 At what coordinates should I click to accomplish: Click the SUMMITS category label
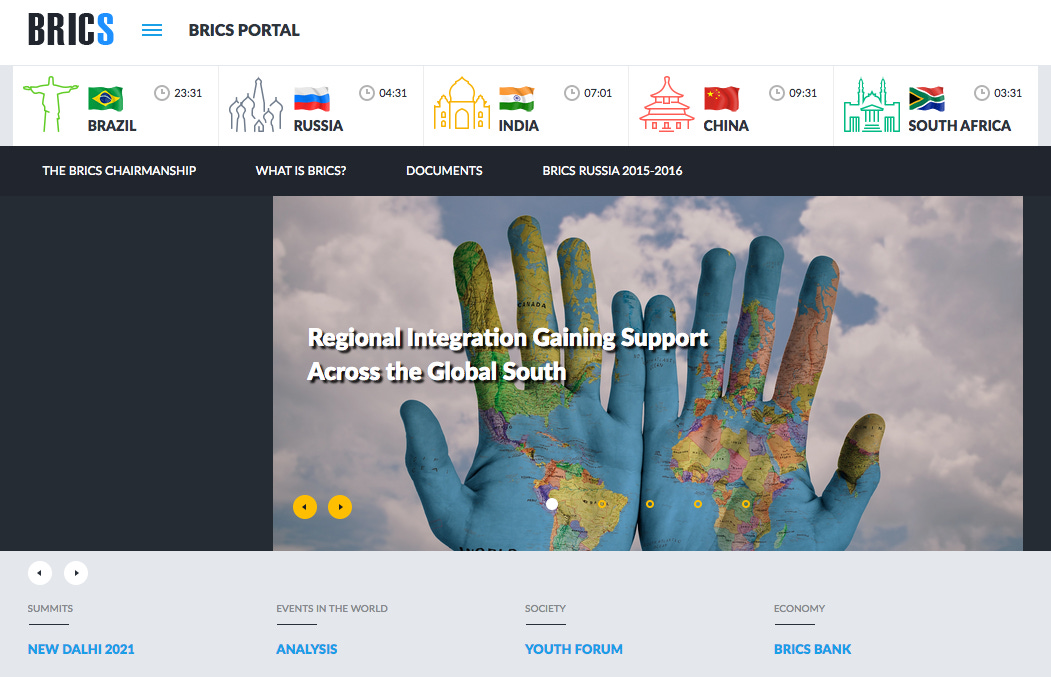tap(50, 609)
